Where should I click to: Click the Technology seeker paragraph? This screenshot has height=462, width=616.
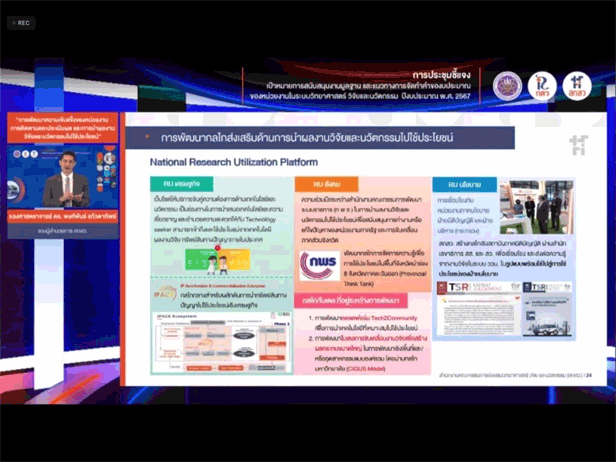tap(218, 219)
